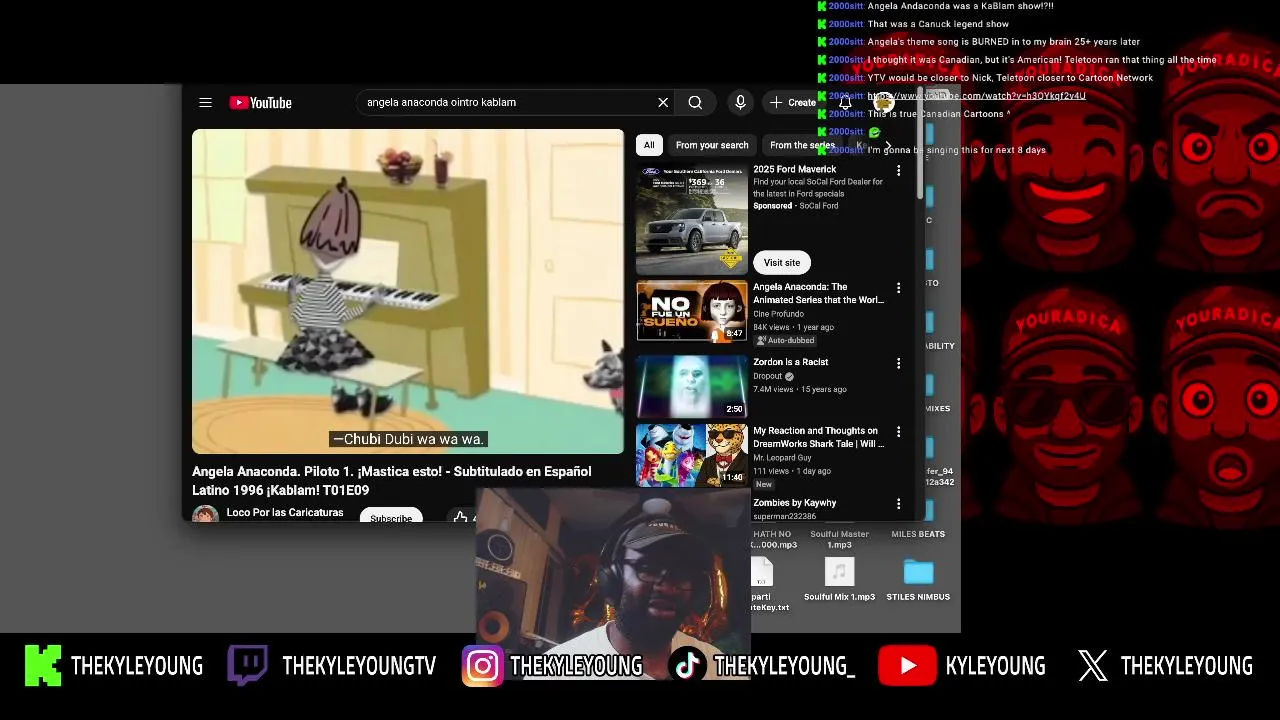Open the Loco Por las Caricaturas channel avatar
Image resolution: width=1280 pixels, height=720 pixels.
pyautogui.click(x=205, y=514)
